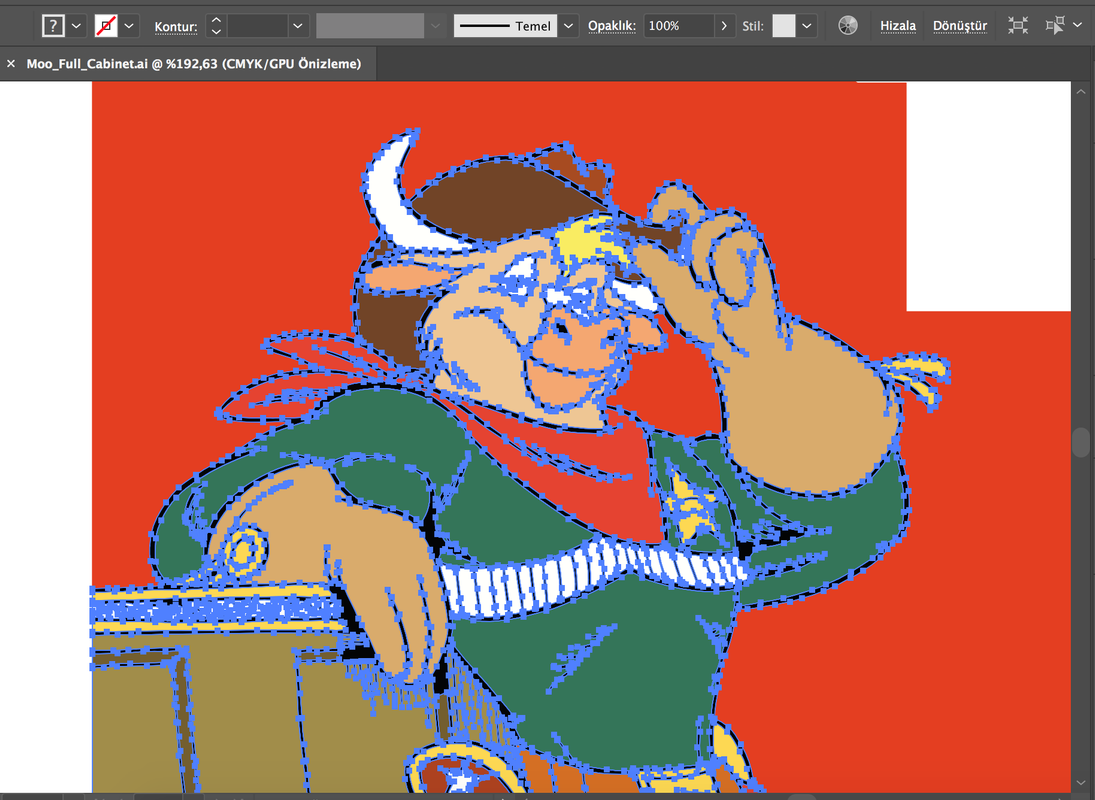Click the select similar objects icon
Viewport: 1095px width, 800px height.
(x=1054, y=26)
